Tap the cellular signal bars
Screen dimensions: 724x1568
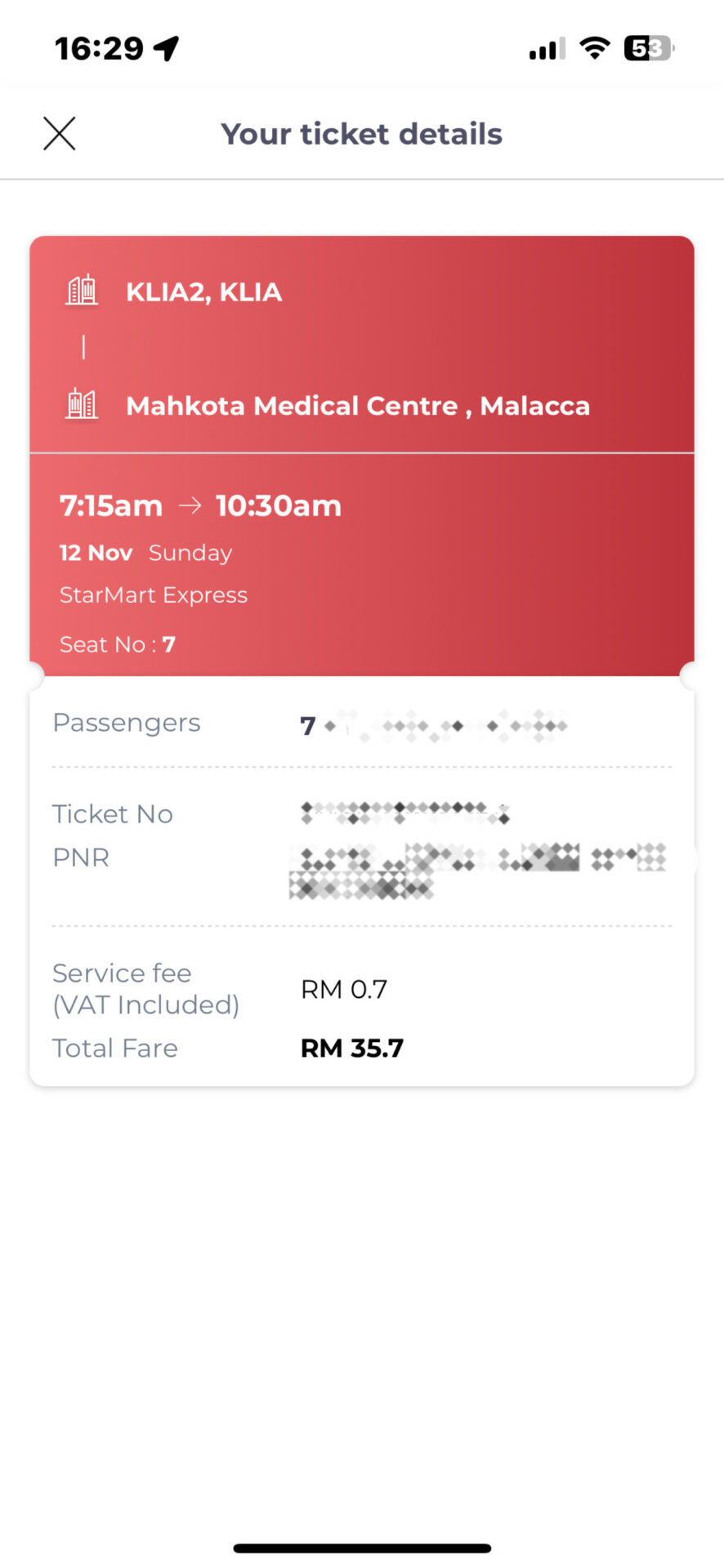[547, 49]
